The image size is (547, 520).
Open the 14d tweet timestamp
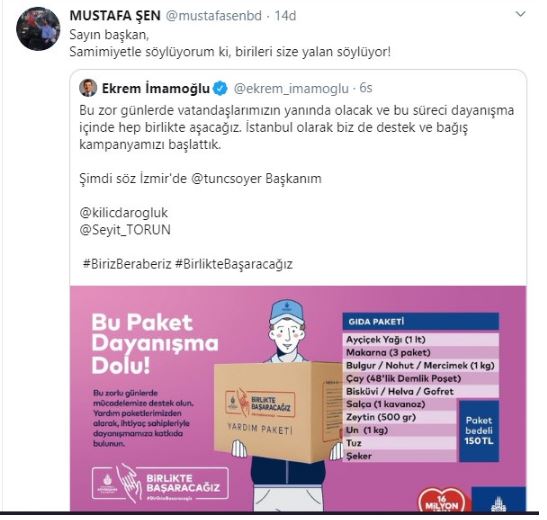click(285, 16)
